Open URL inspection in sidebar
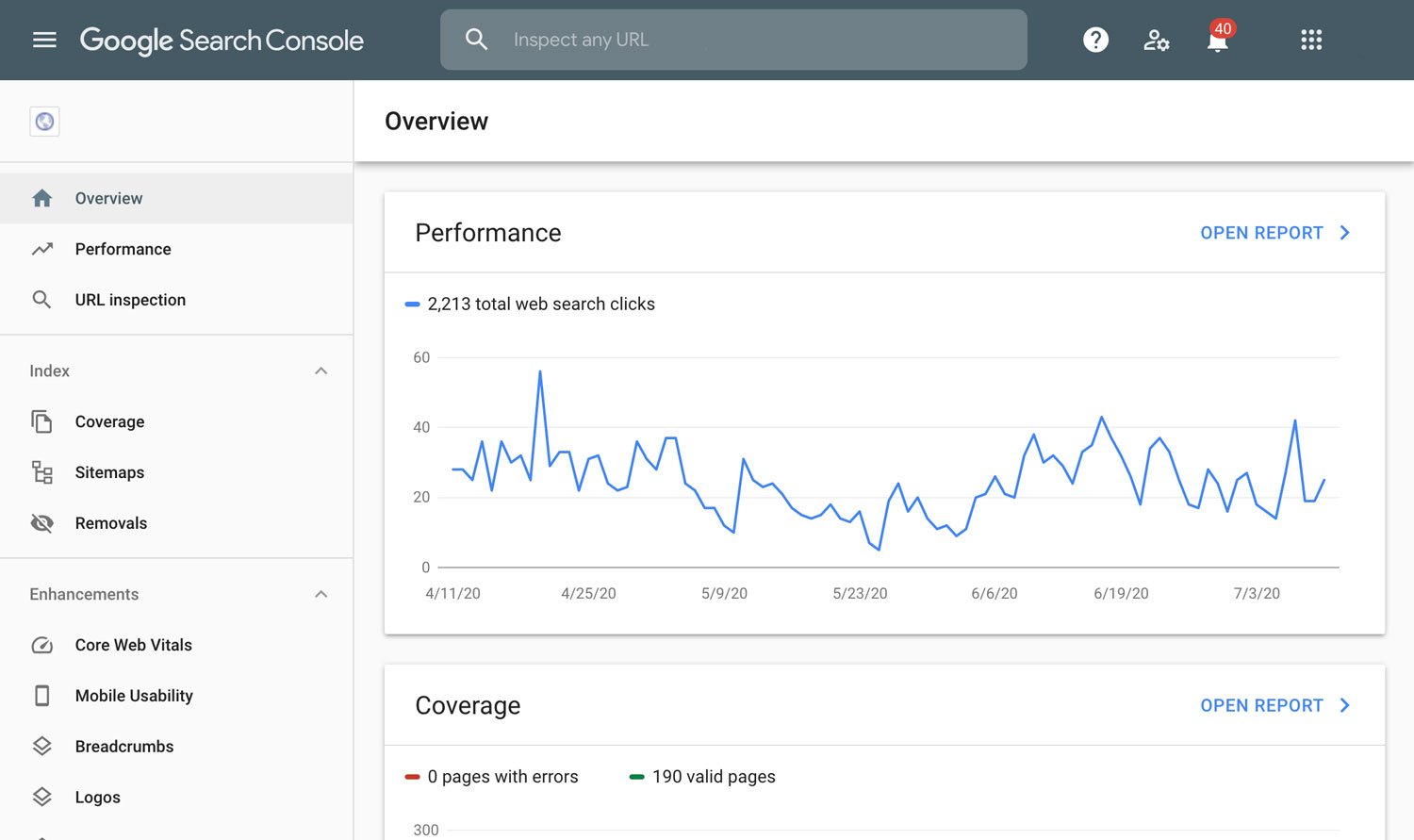 [x=176, y=300]
